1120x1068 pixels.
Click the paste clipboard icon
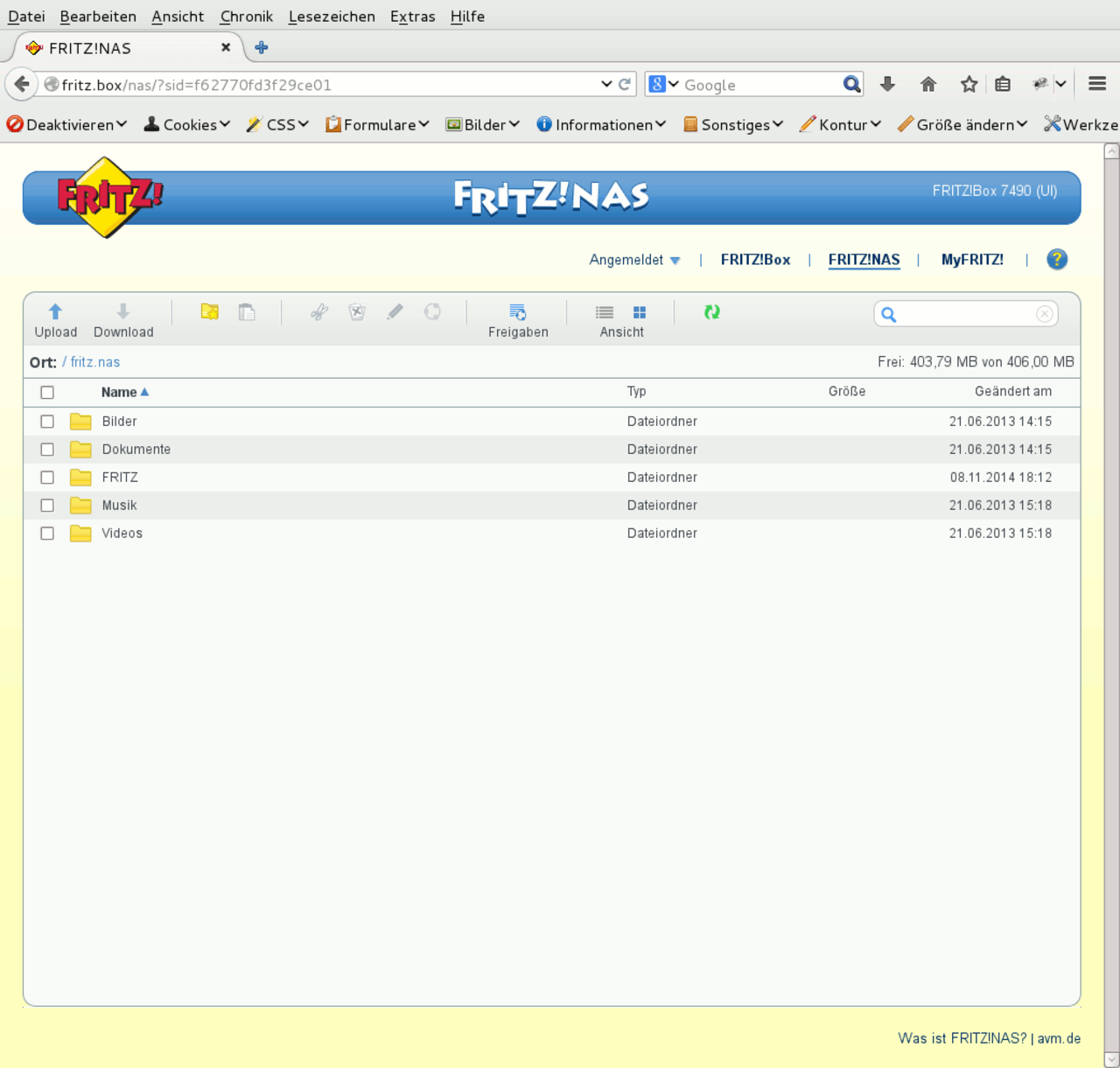point(247,311)
